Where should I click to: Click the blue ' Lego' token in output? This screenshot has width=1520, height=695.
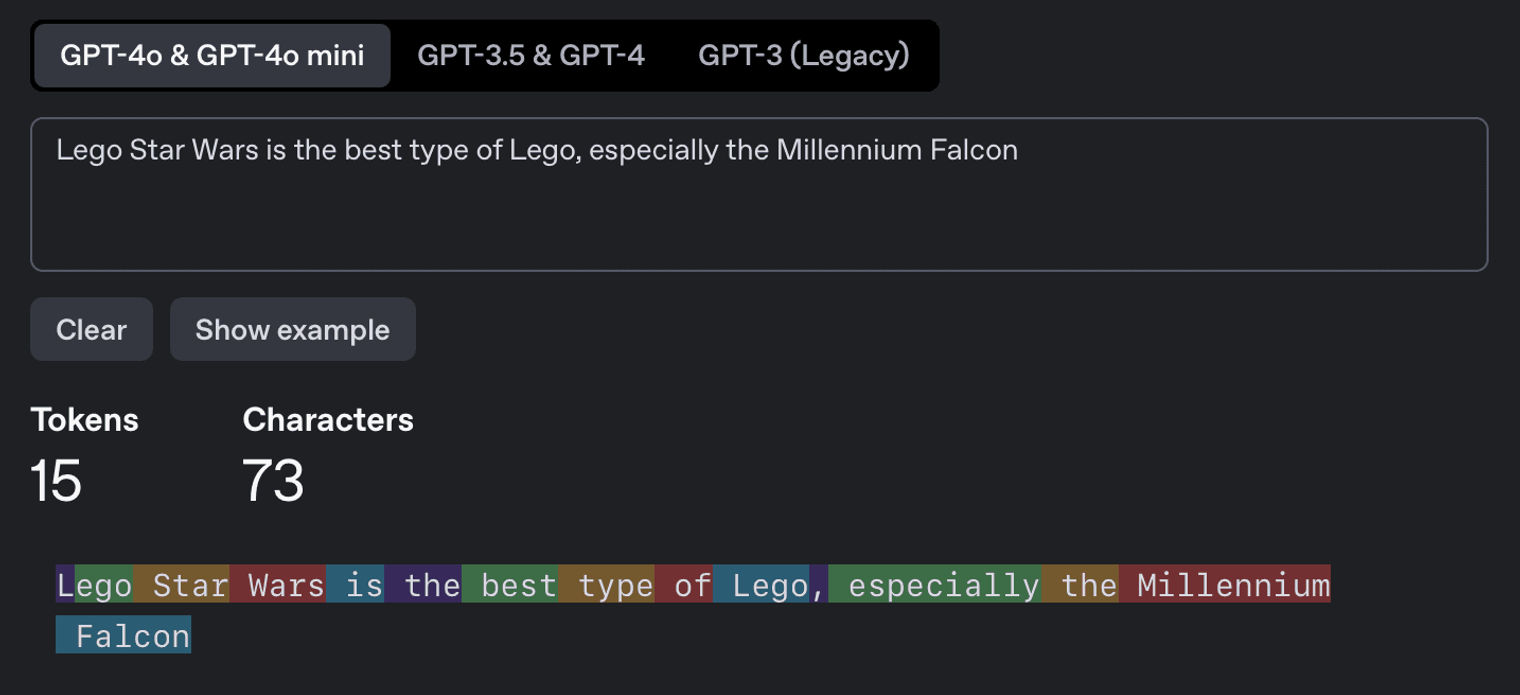point(761,584)
